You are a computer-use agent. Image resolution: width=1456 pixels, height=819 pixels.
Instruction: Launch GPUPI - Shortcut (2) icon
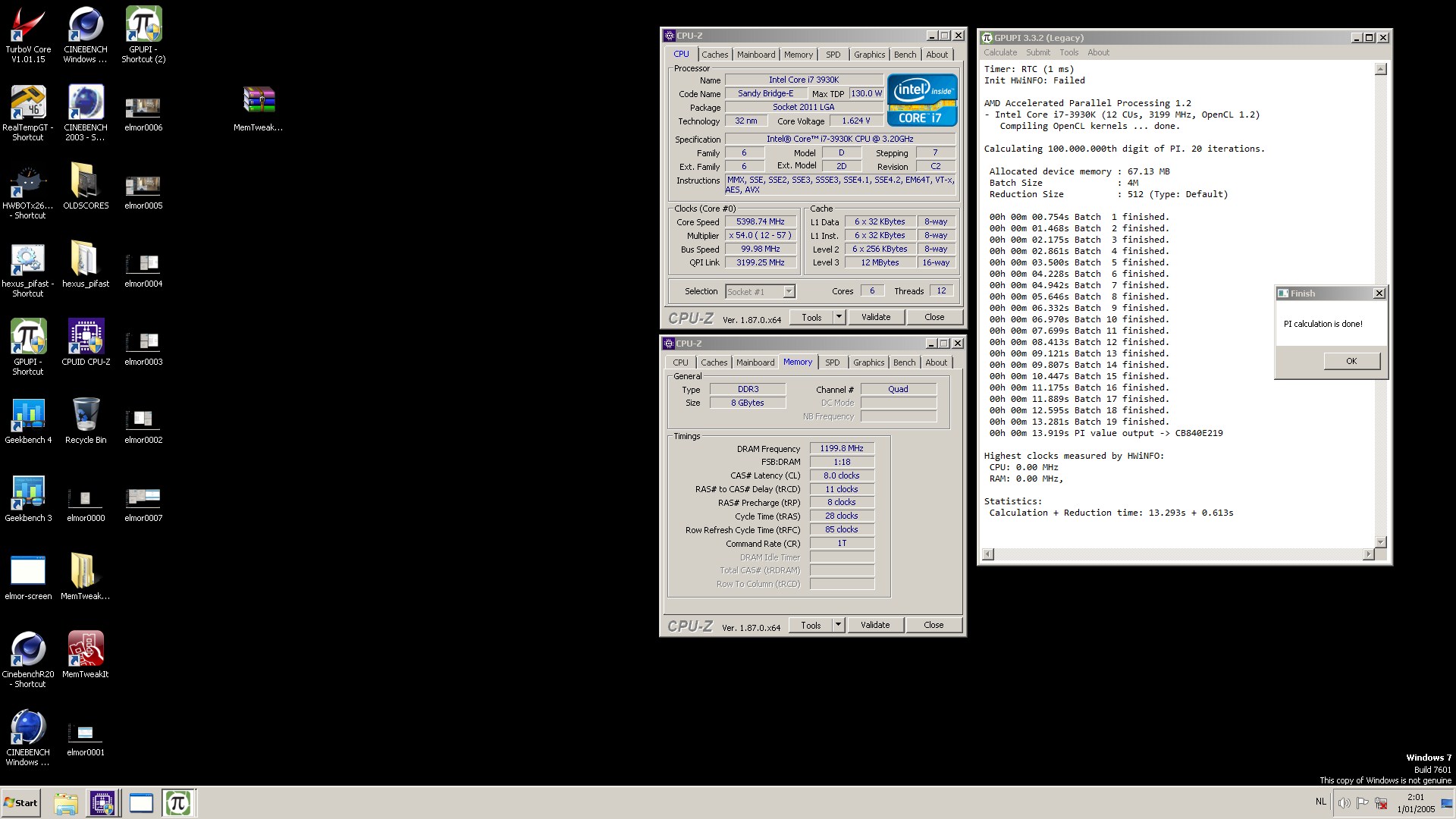pos(143,34)
